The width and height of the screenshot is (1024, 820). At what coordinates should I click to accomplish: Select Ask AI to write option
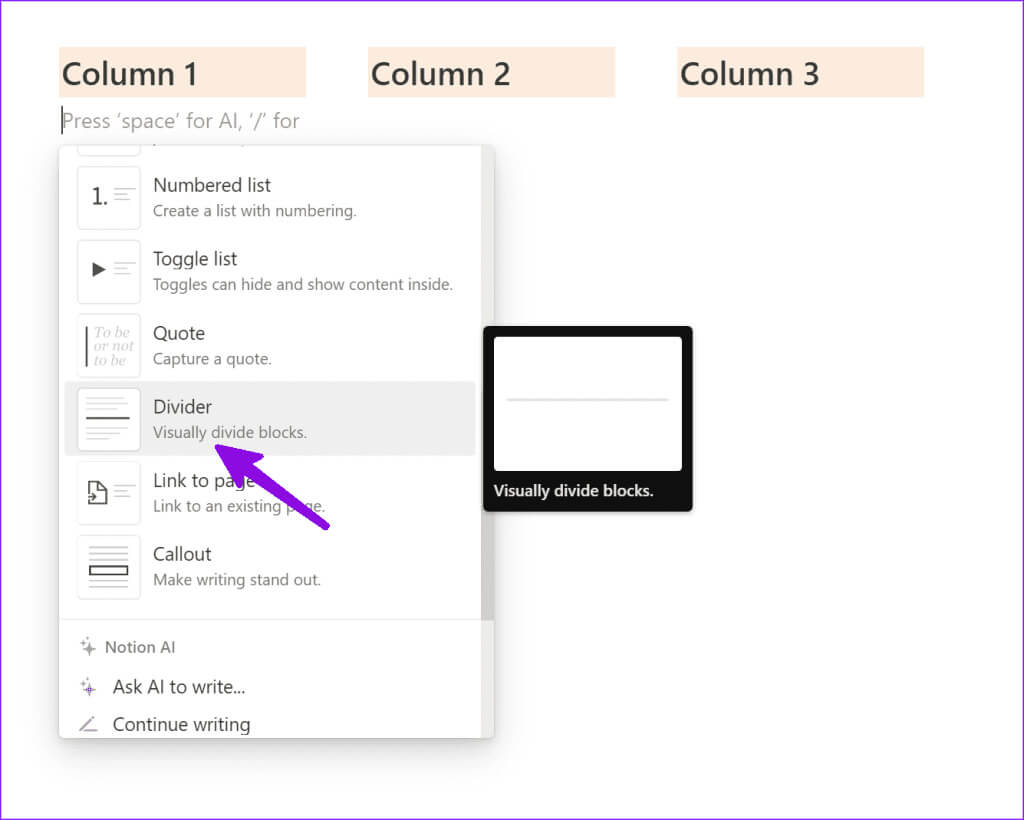coord(270,687)
